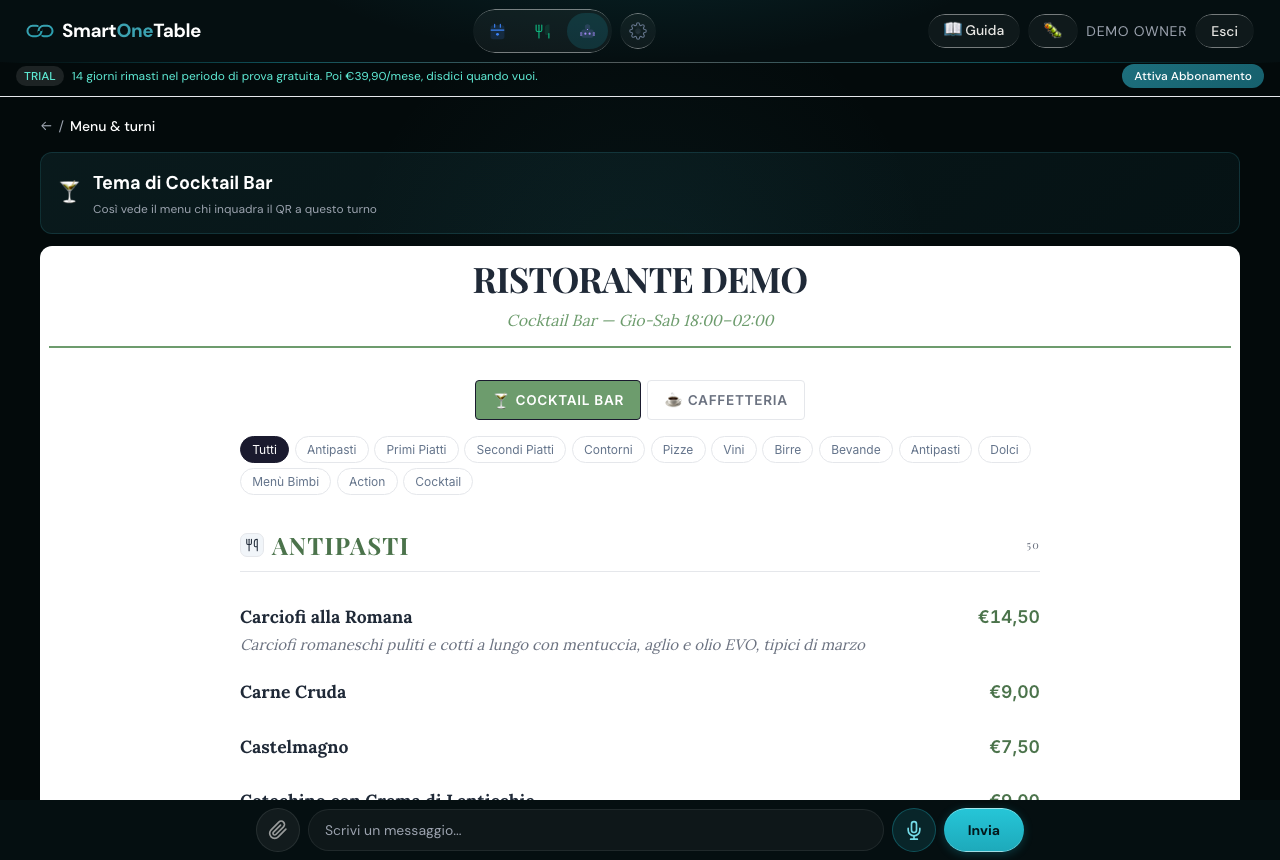Viewport: 1280px width, 860px height.
Task: Select the Cocktail category chip
Action: coord(438,482)
